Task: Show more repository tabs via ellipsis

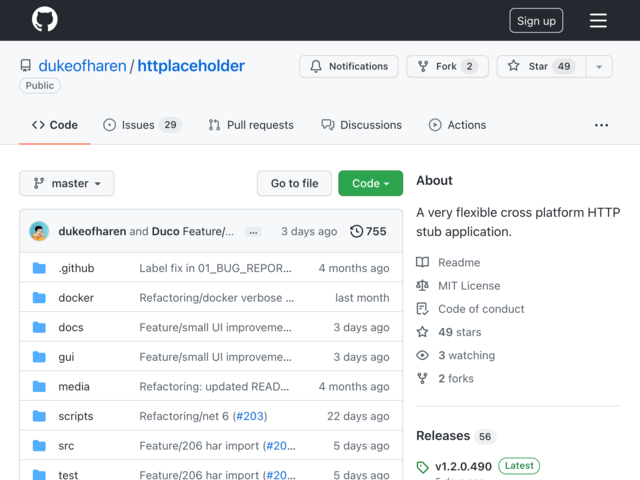Action: click(x=601, y=125)
